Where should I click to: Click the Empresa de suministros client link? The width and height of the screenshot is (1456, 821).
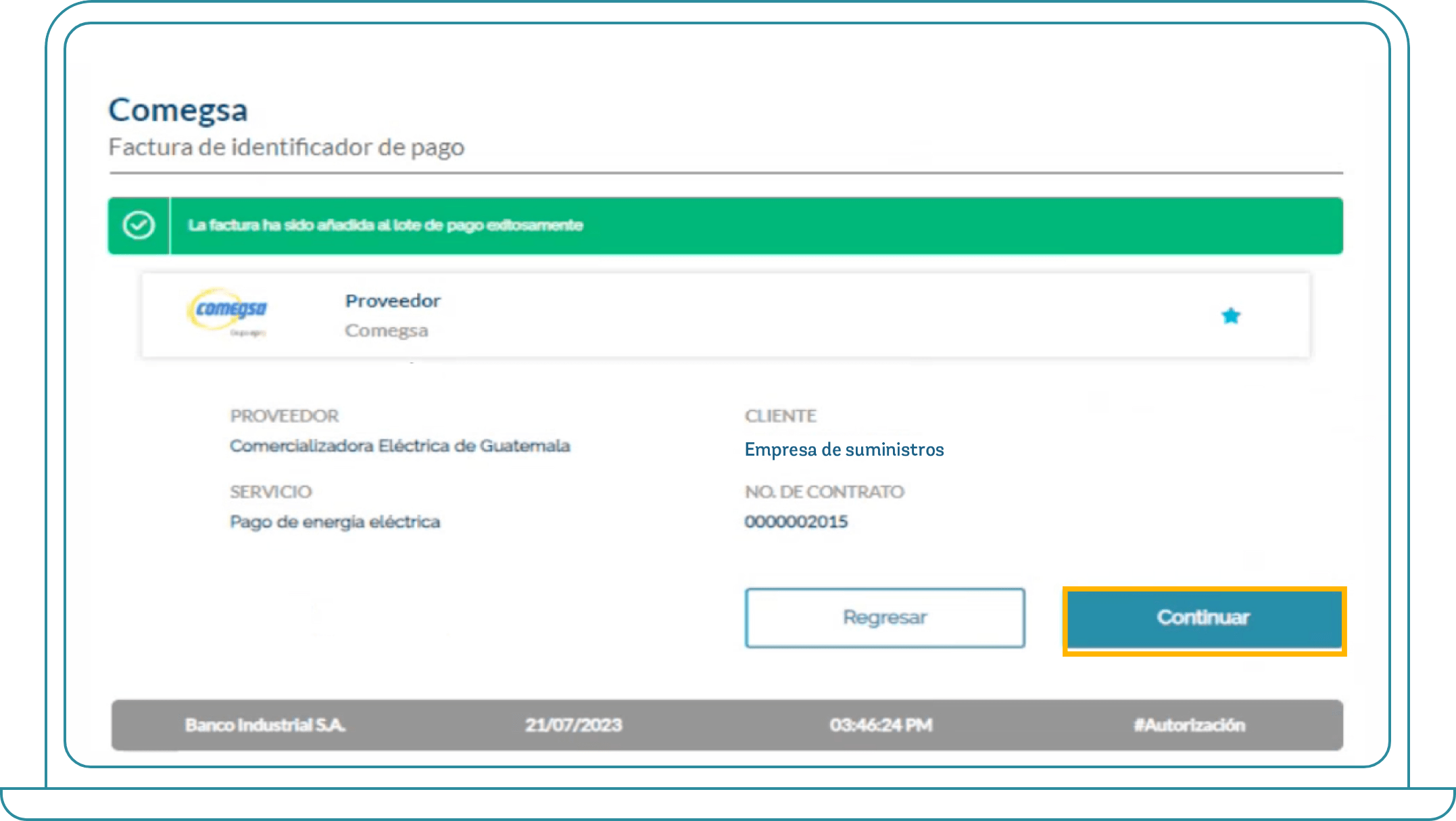pos(844,450)
